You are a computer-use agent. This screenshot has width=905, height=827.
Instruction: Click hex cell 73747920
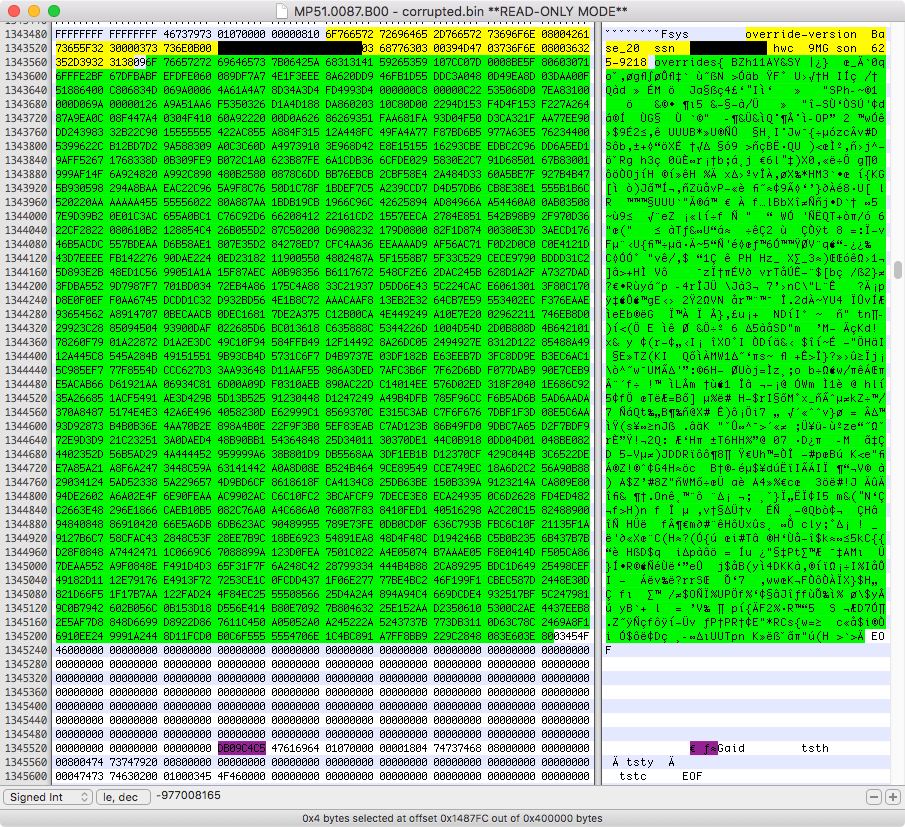coord(133,762)
